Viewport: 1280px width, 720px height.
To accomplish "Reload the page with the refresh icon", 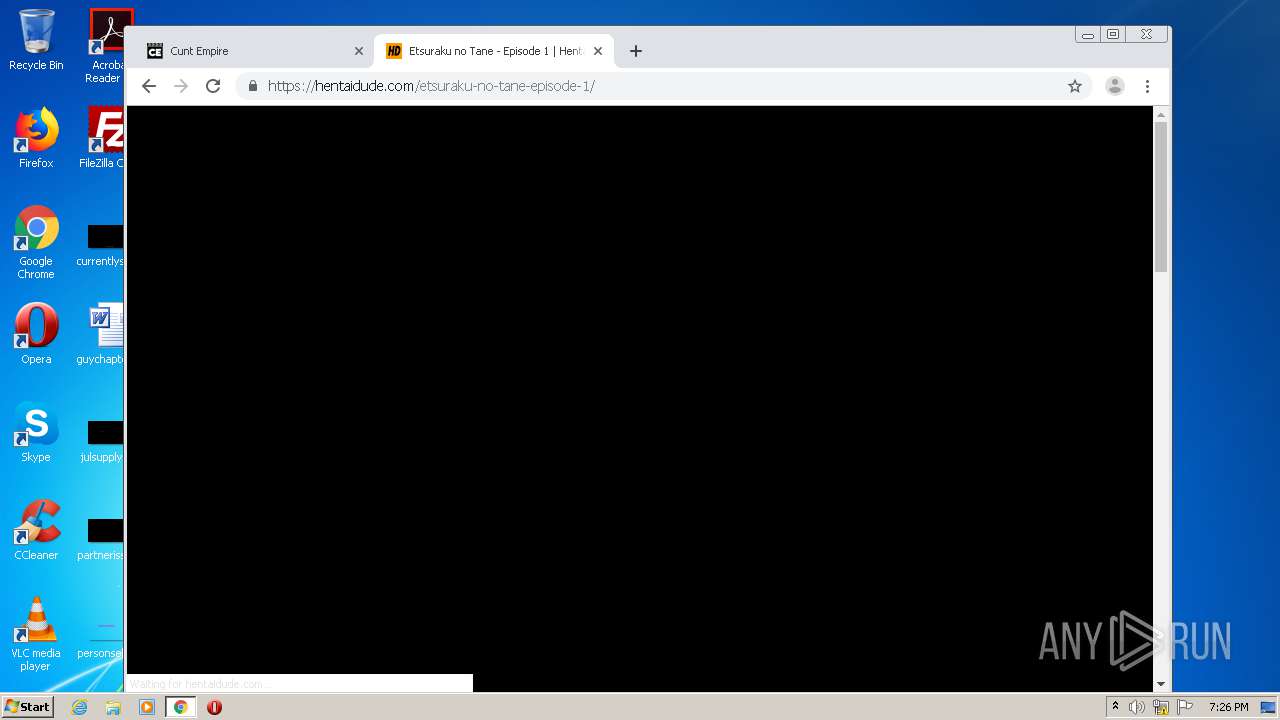I will click(213, 86).
